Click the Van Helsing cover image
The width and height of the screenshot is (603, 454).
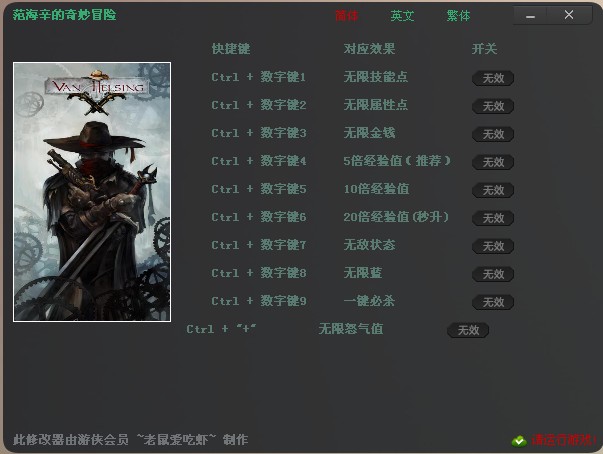pos(92,192)
